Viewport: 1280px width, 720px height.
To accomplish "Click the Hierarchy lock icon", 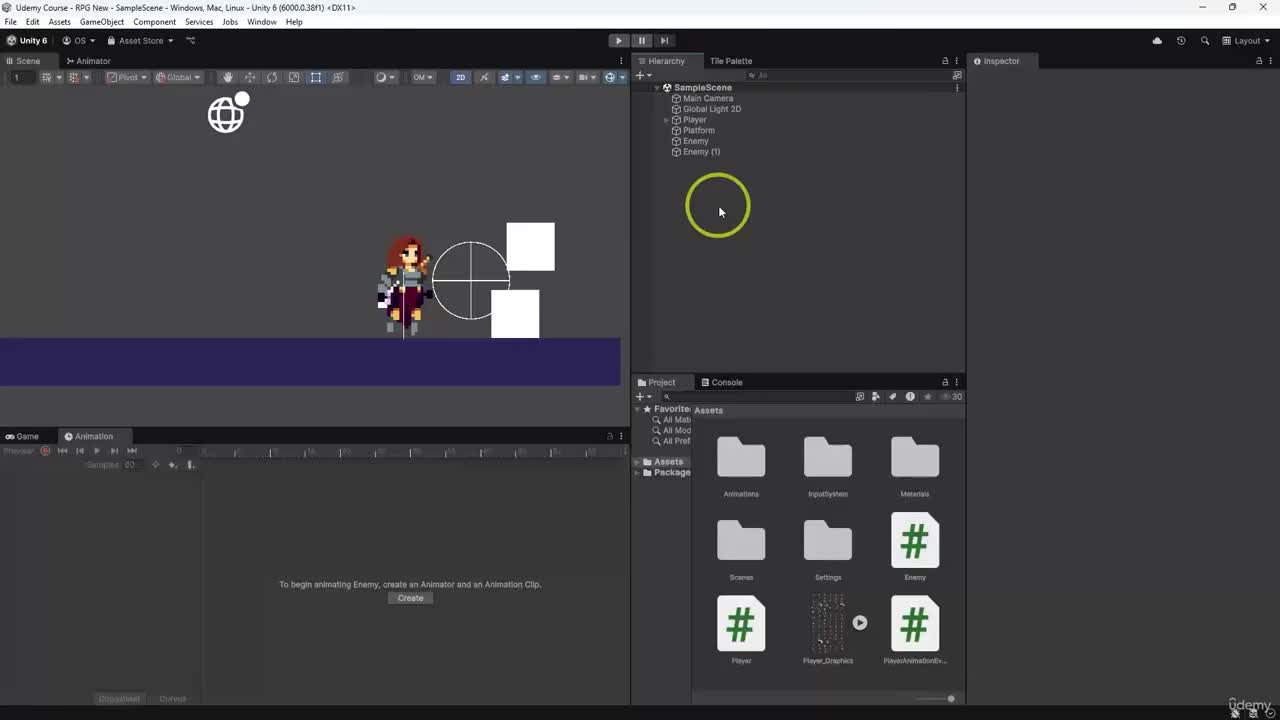I will point(945,61).
